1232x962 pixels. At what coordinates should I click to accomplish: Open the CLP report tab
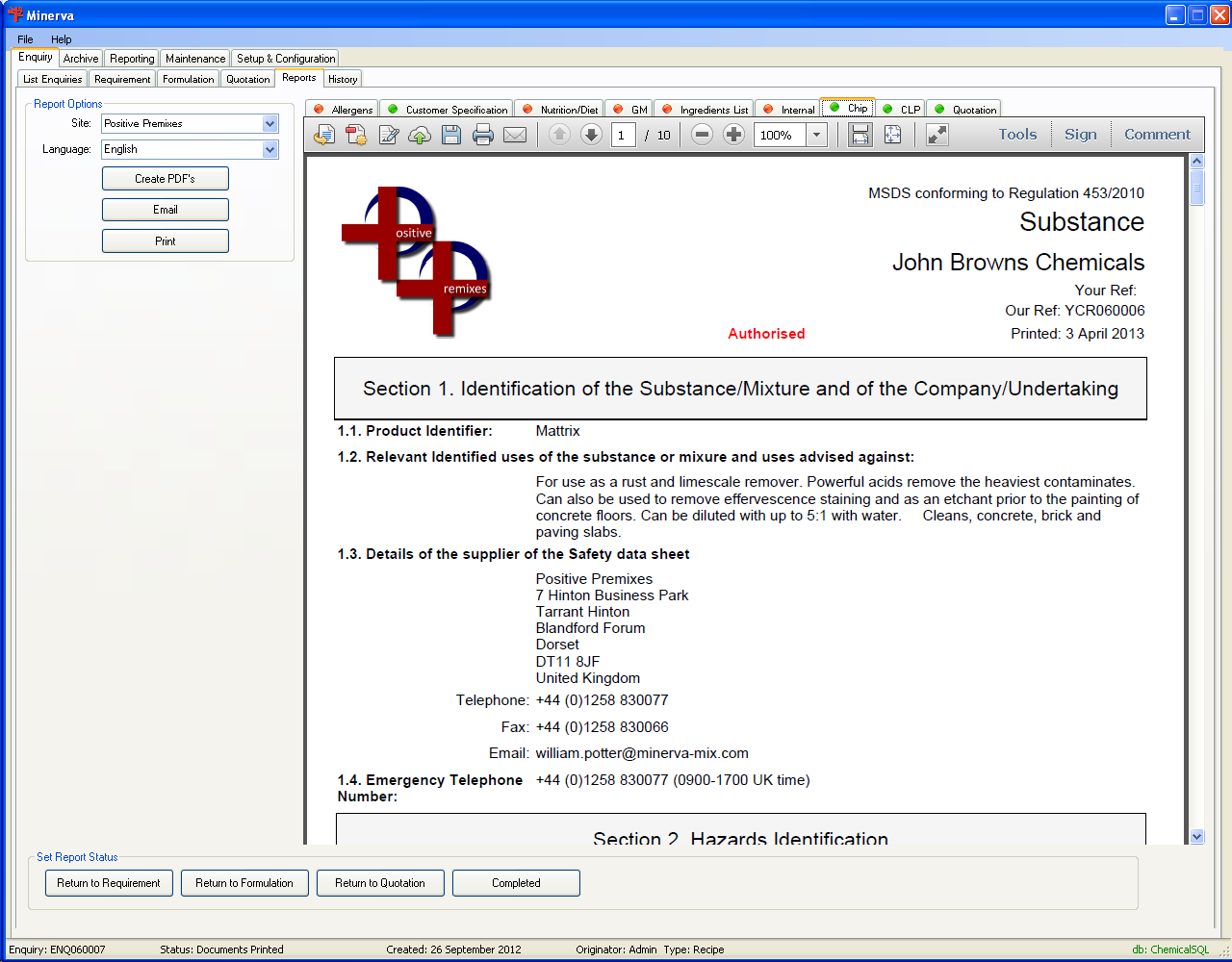coord(901,110)
